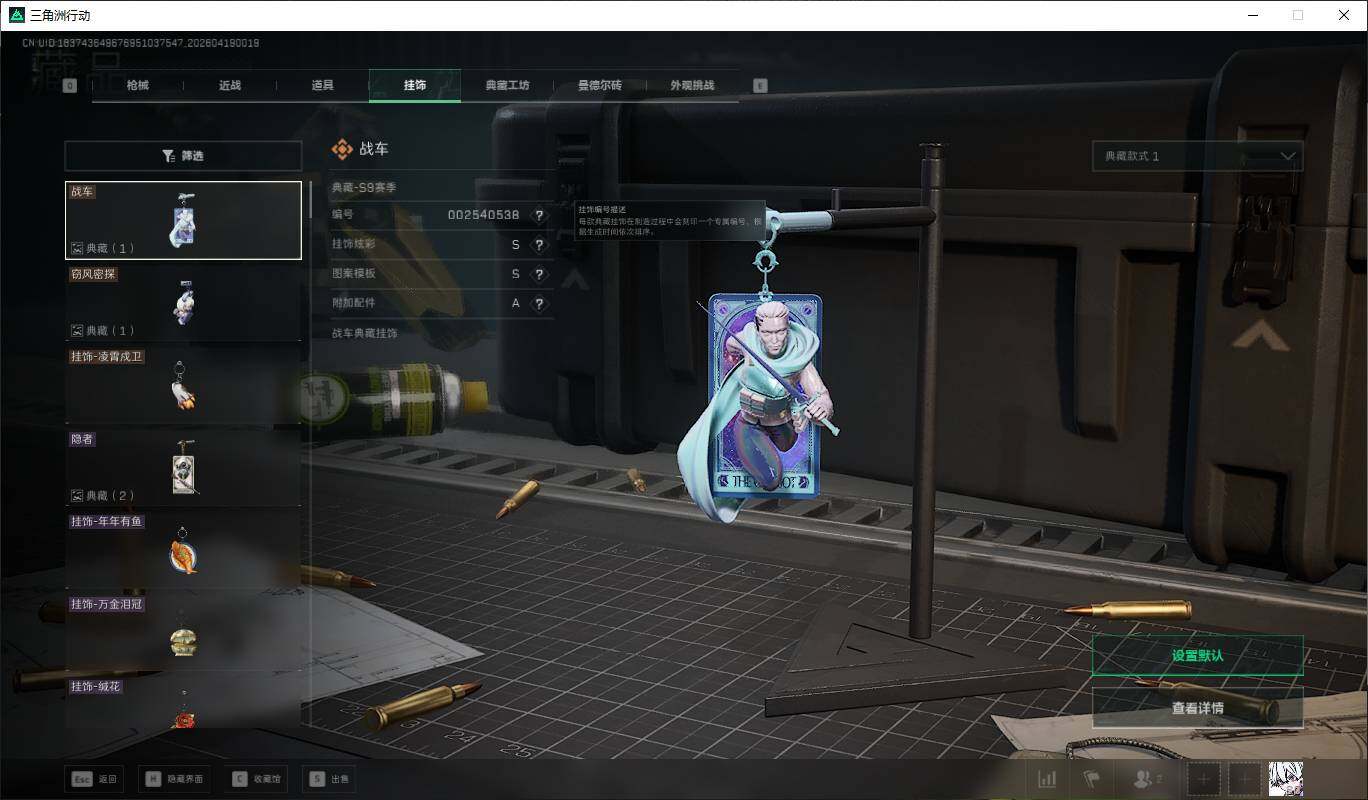Click the 三角洲行动 app icon in the title bar
The image size is (1368, 800).
click(x=15, y=15)
